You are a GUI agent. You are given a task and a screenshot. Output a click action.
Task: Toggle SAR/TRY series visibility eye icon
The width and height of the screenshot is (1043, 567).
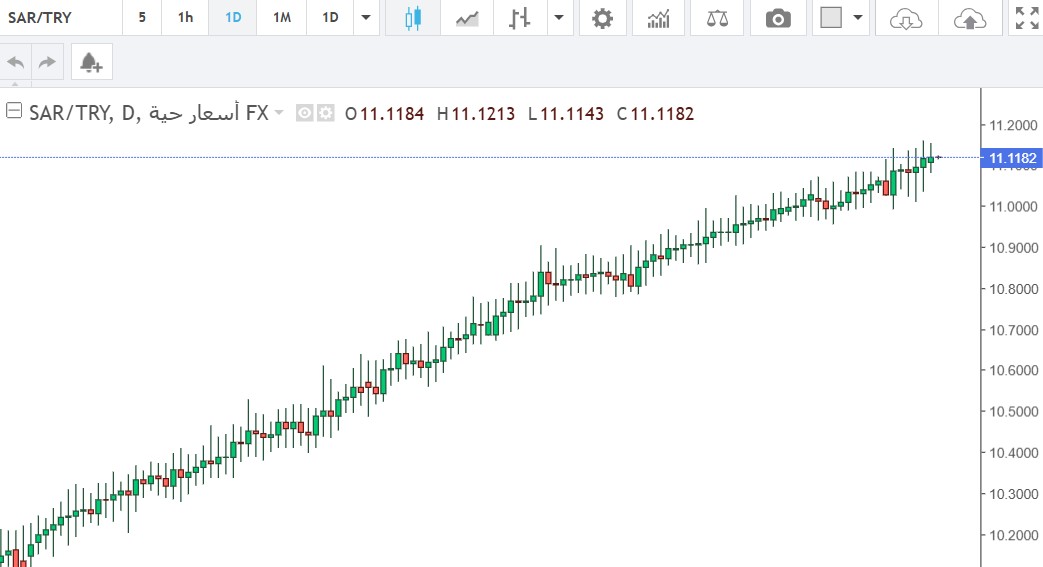[x=305, y=114]
